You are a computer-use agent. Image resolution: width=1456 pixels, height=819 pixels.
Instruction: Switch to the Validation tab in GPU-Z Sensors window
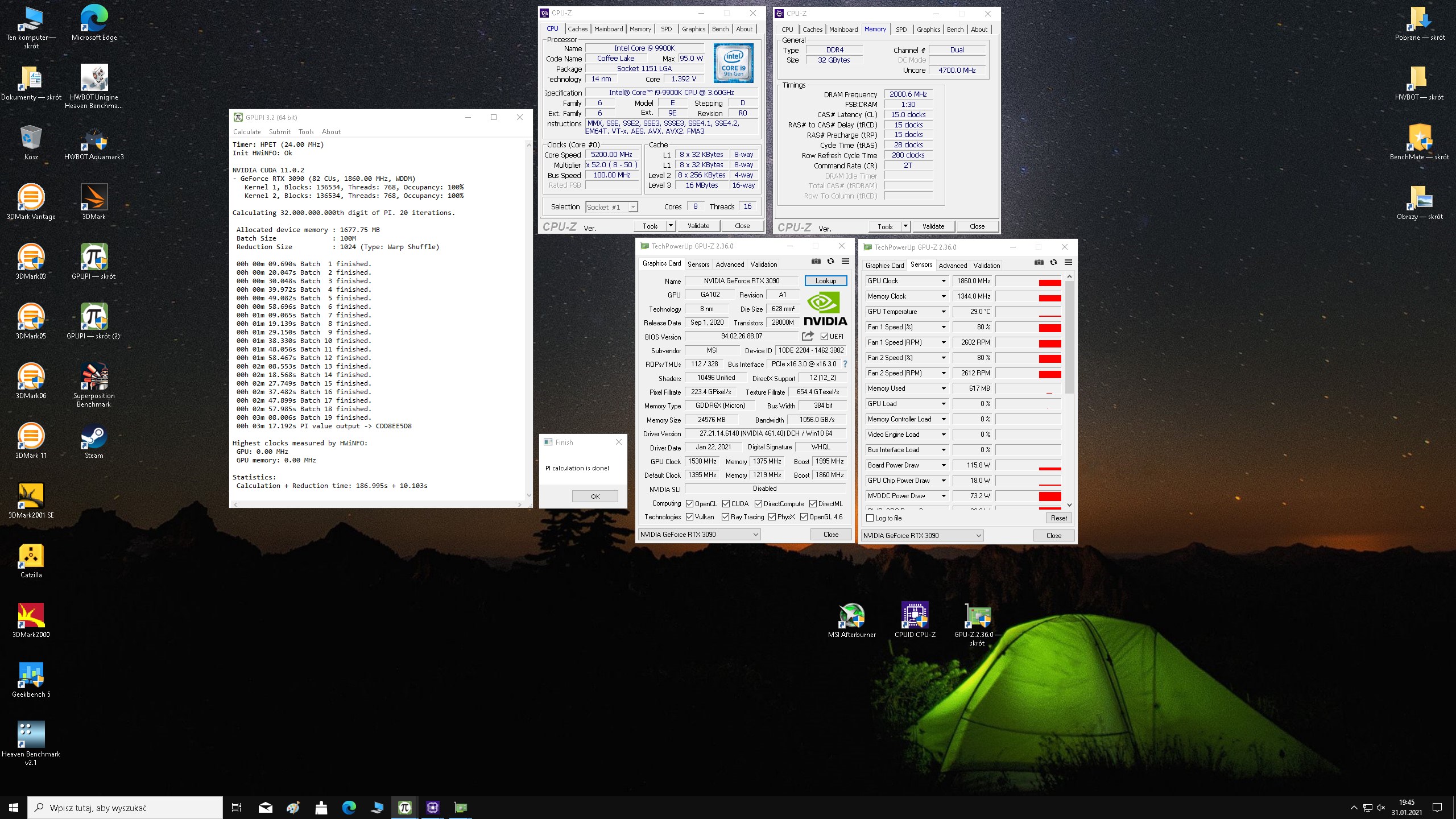[x=986, y=265]
